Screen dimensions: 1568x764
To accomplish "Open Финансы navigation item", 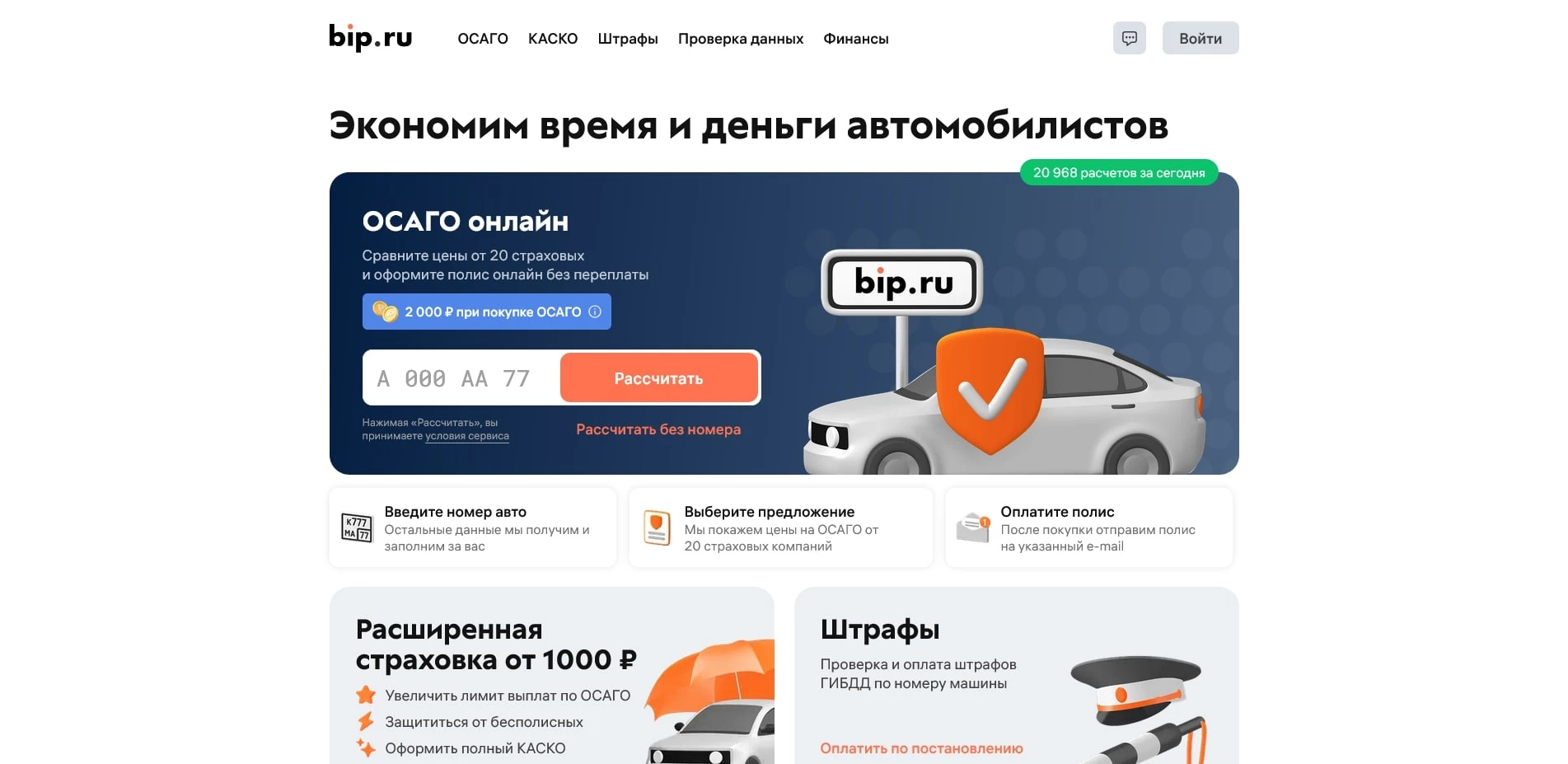I will [856, 39].
